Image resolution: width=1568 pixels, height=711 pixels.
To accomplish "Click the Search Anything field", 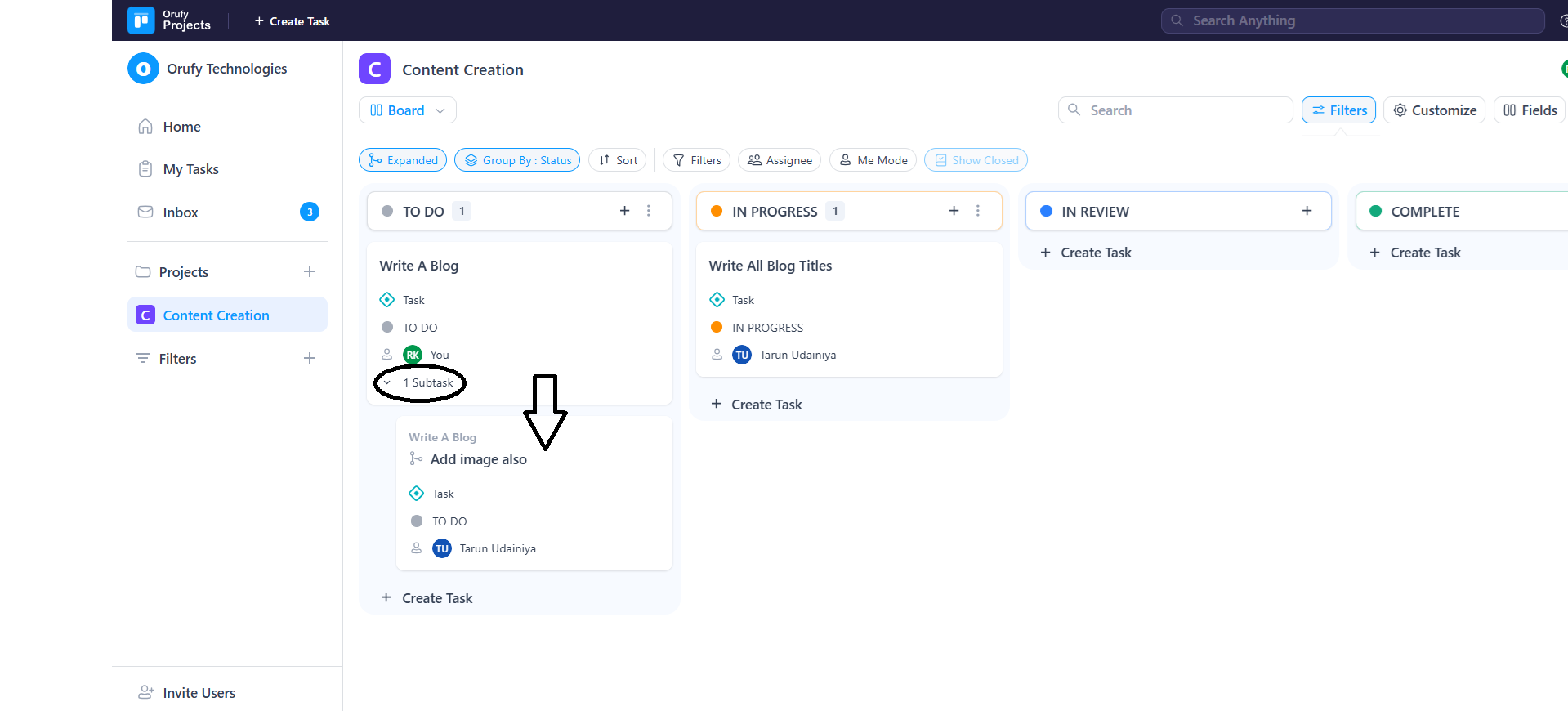I will click(x=1352, y=20).
